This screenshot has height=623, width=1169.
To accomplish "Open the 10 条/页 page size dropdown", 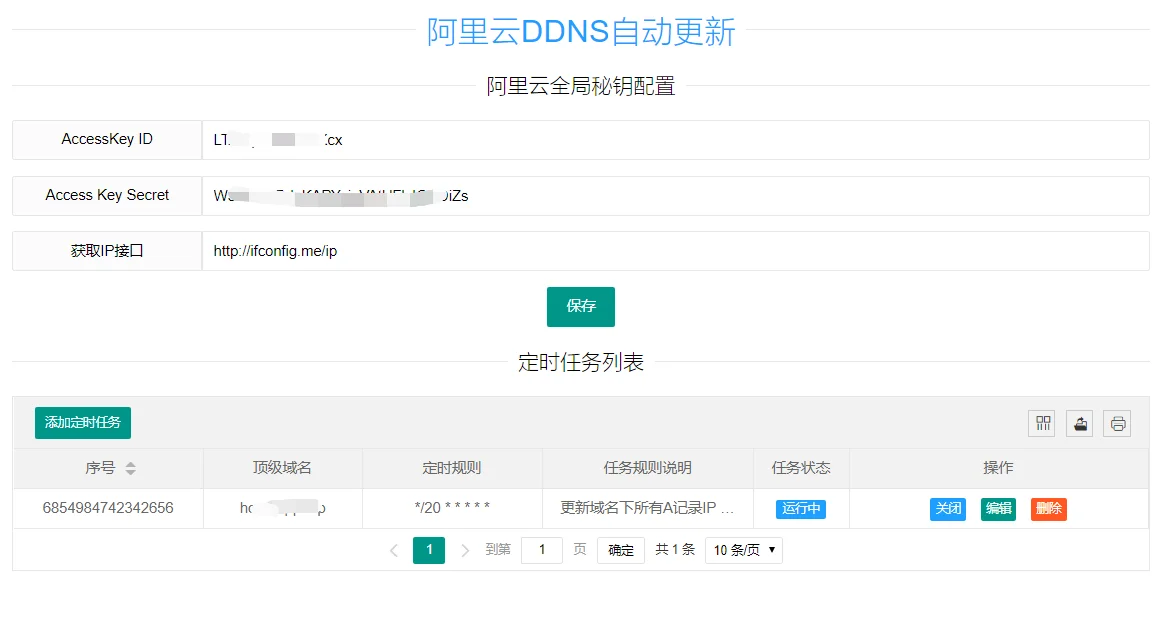I will click(x=743, y=550).
